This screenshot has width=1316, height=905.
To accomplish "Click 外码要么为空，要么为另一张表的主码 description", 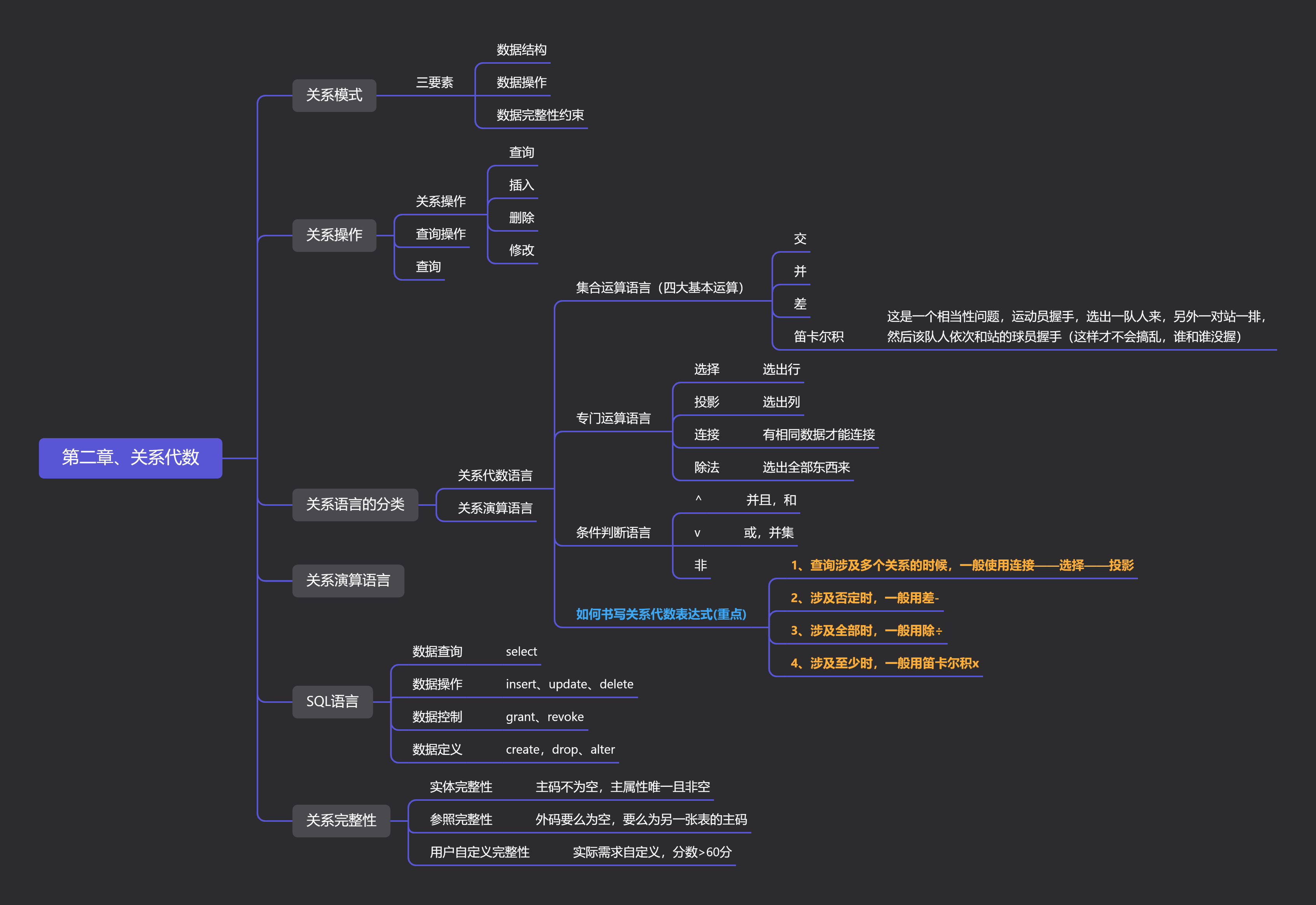I will (x=641, y=820).
